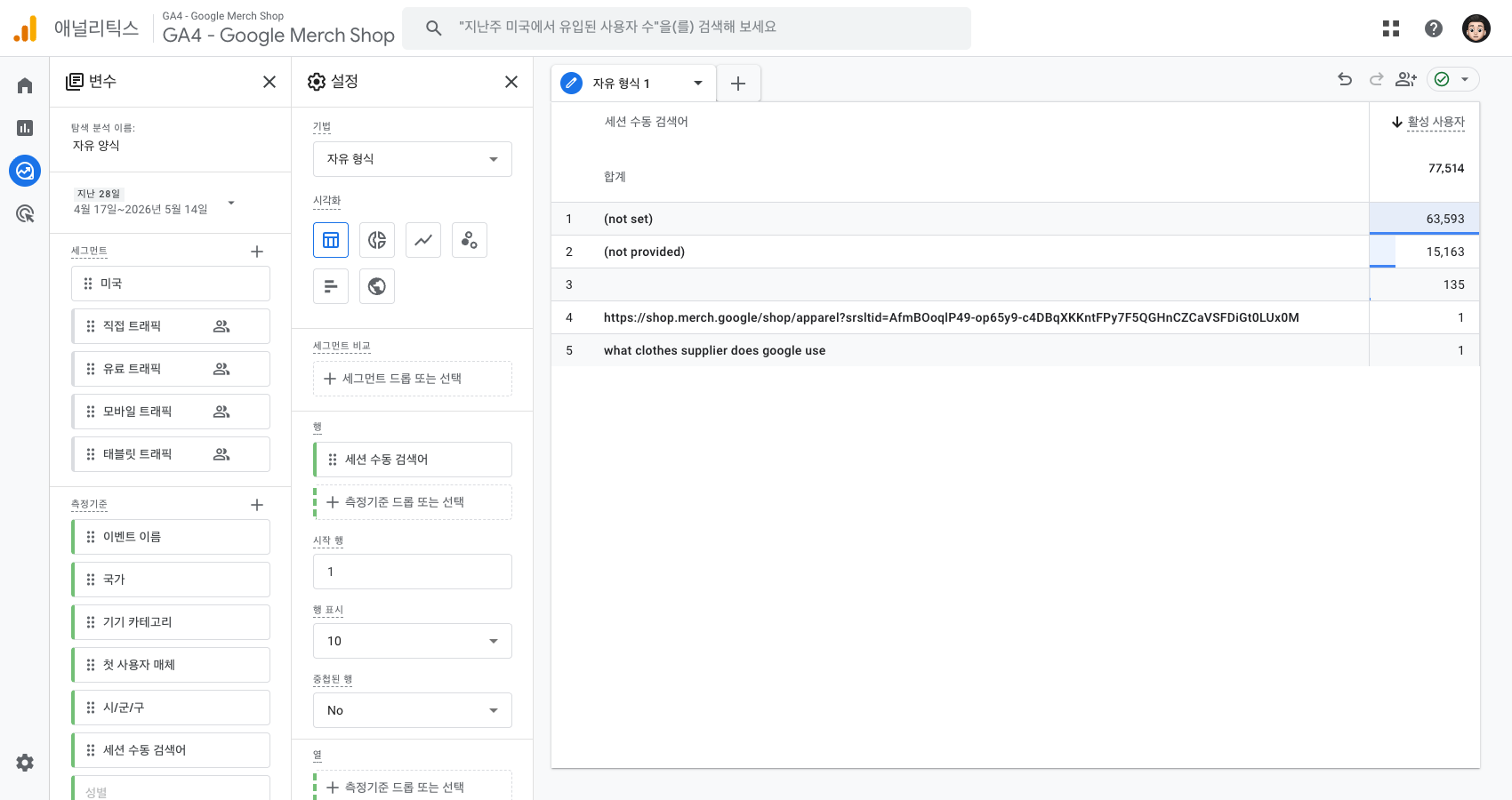1512x800 pixels.
Task: Click the row dimension drop zone
Action: pyautogui.click(x=413, y=502)
